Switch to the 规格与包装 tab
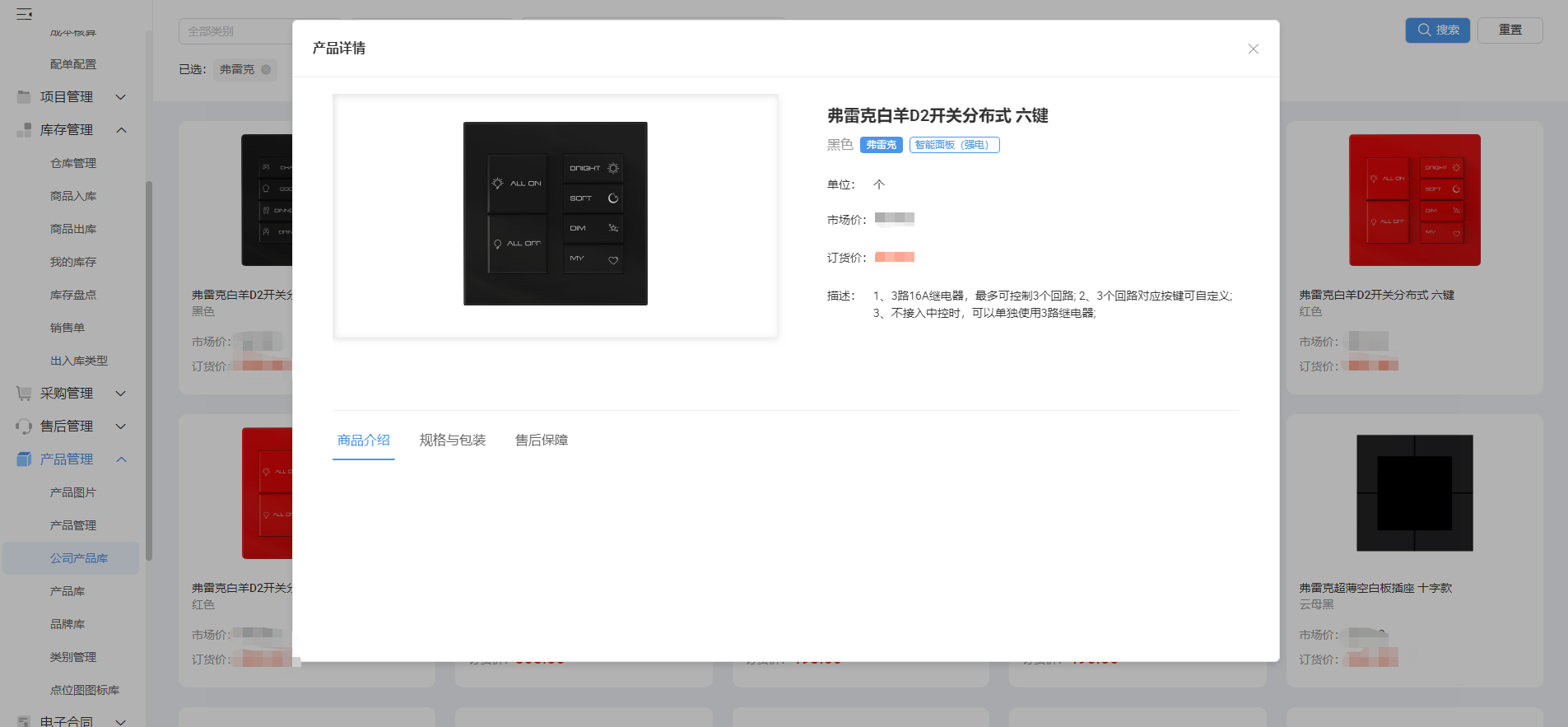The image size is (1568, 727). [x=453, y=440]
